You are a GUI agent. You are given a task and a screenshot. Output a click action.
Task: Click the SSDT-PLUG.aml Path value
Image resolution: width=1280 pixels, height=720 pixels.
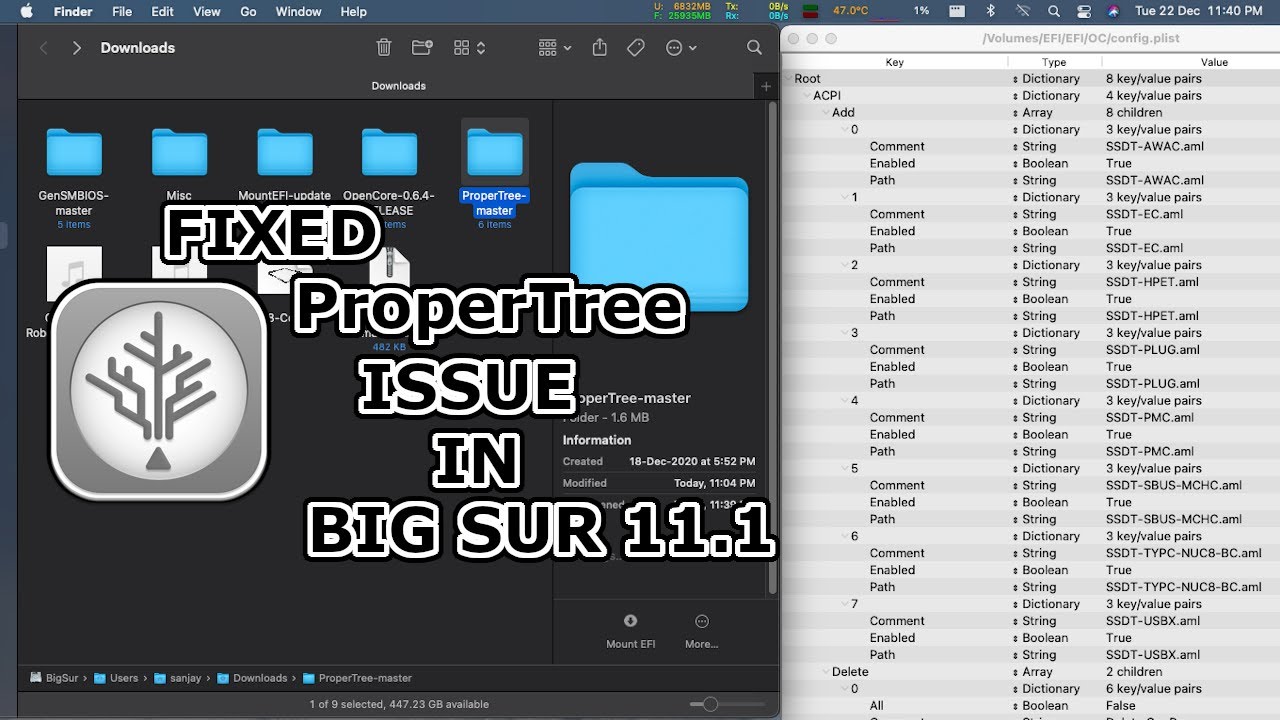[1152, 384]
